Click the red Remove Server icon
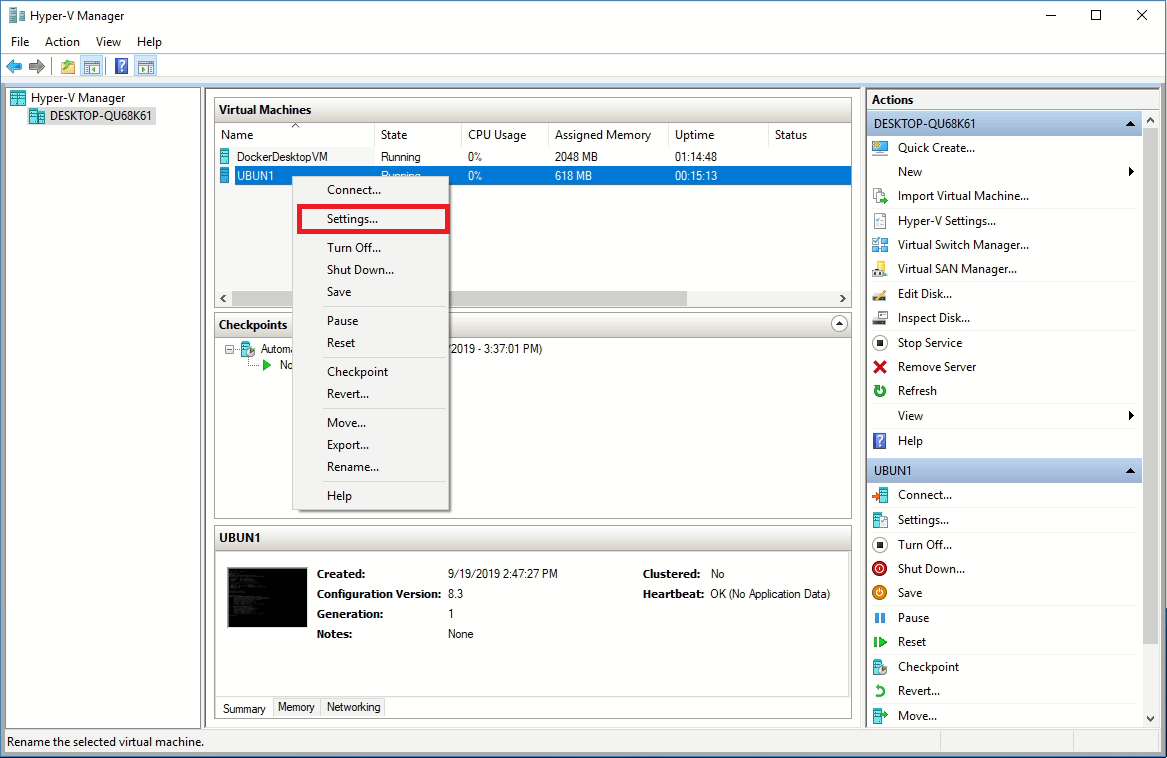 [880, 366]
